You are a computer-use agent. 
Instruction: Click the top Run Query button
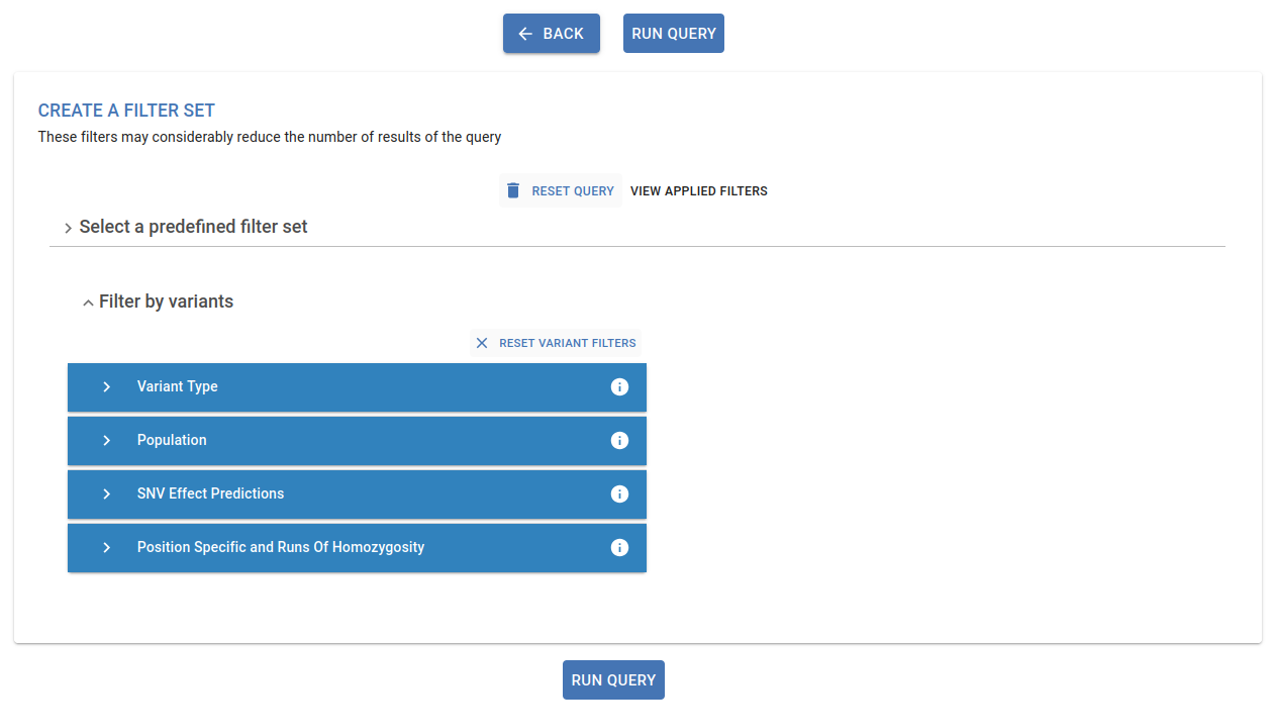click(673, 33)
